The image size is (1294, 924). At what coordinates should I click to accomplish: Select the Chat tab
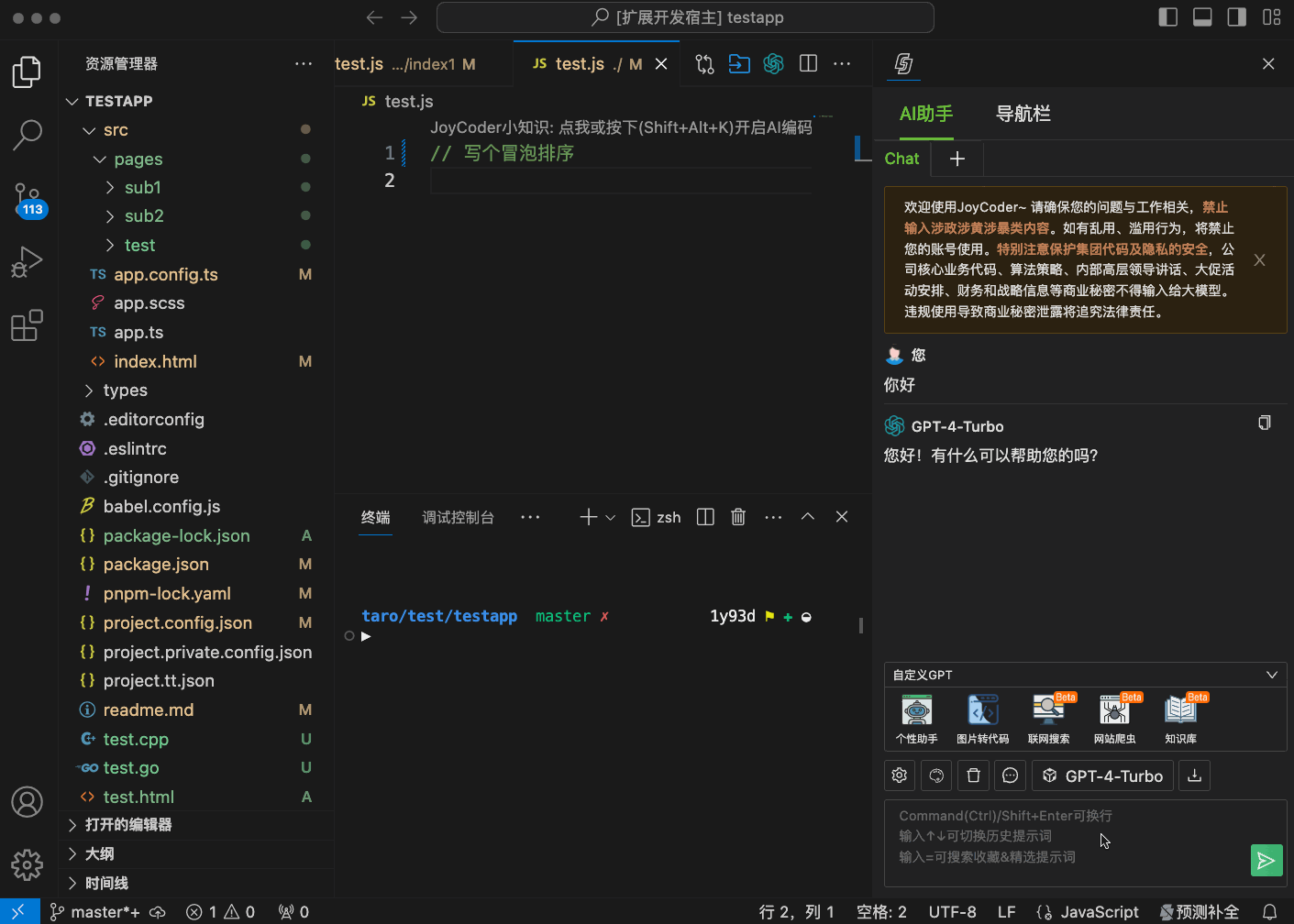[901, 159]
